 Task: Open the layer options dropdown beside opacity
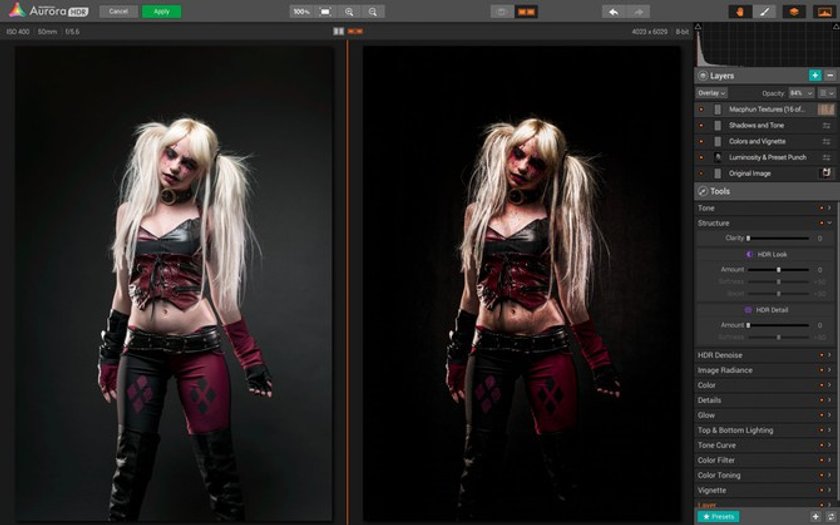827,93
